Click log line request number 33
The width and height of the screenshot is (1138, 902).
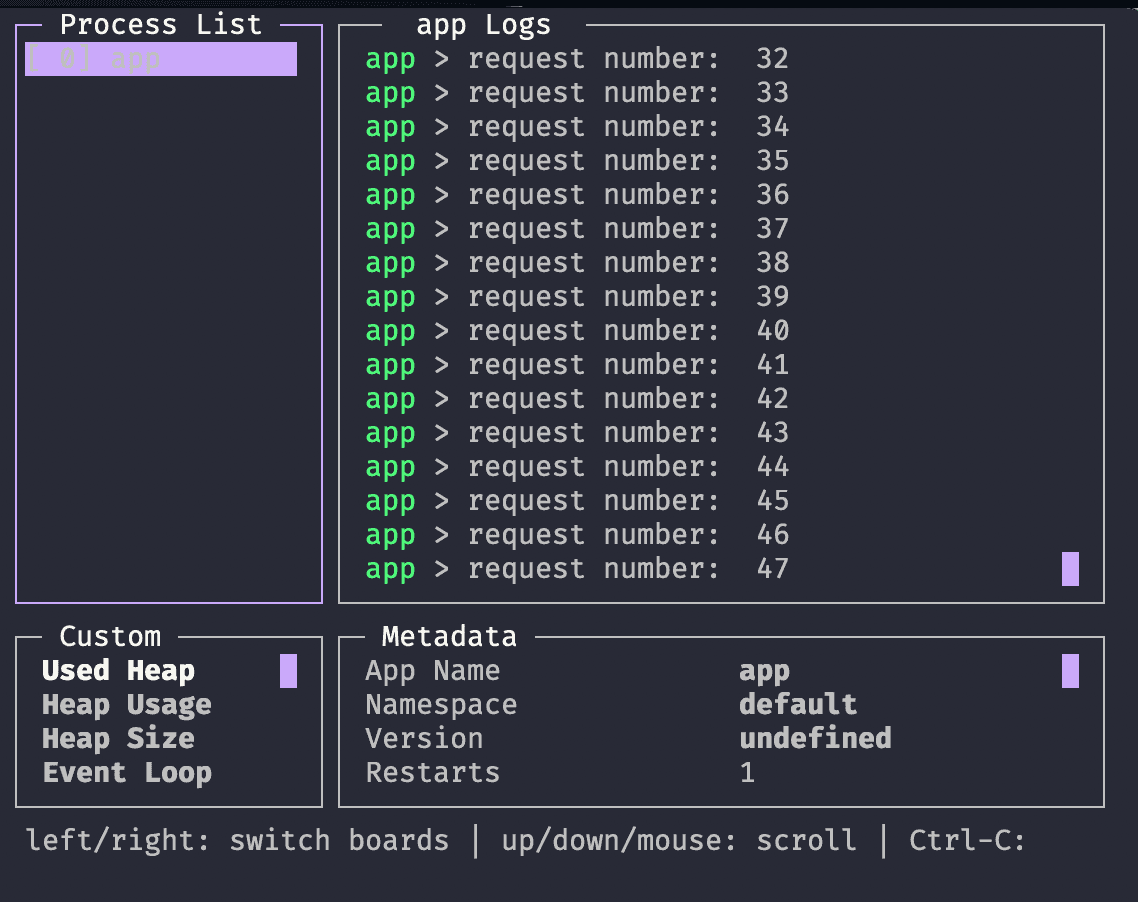(x=577, y=93)
